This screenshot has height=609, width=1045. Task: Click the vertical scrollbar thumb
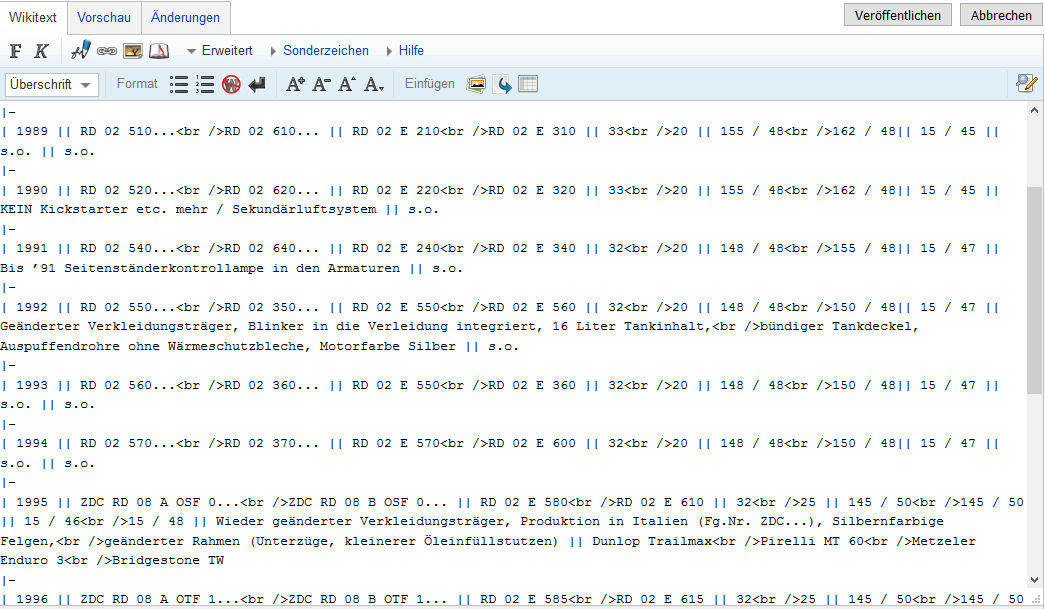[1034, 290]
